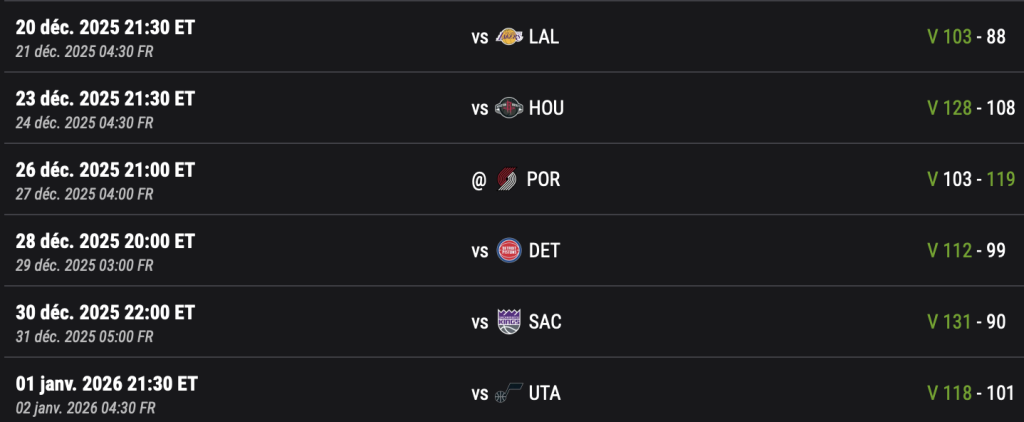
Task: Select the 01 janv. 2026 game row
Action: (x=107, y=383)
